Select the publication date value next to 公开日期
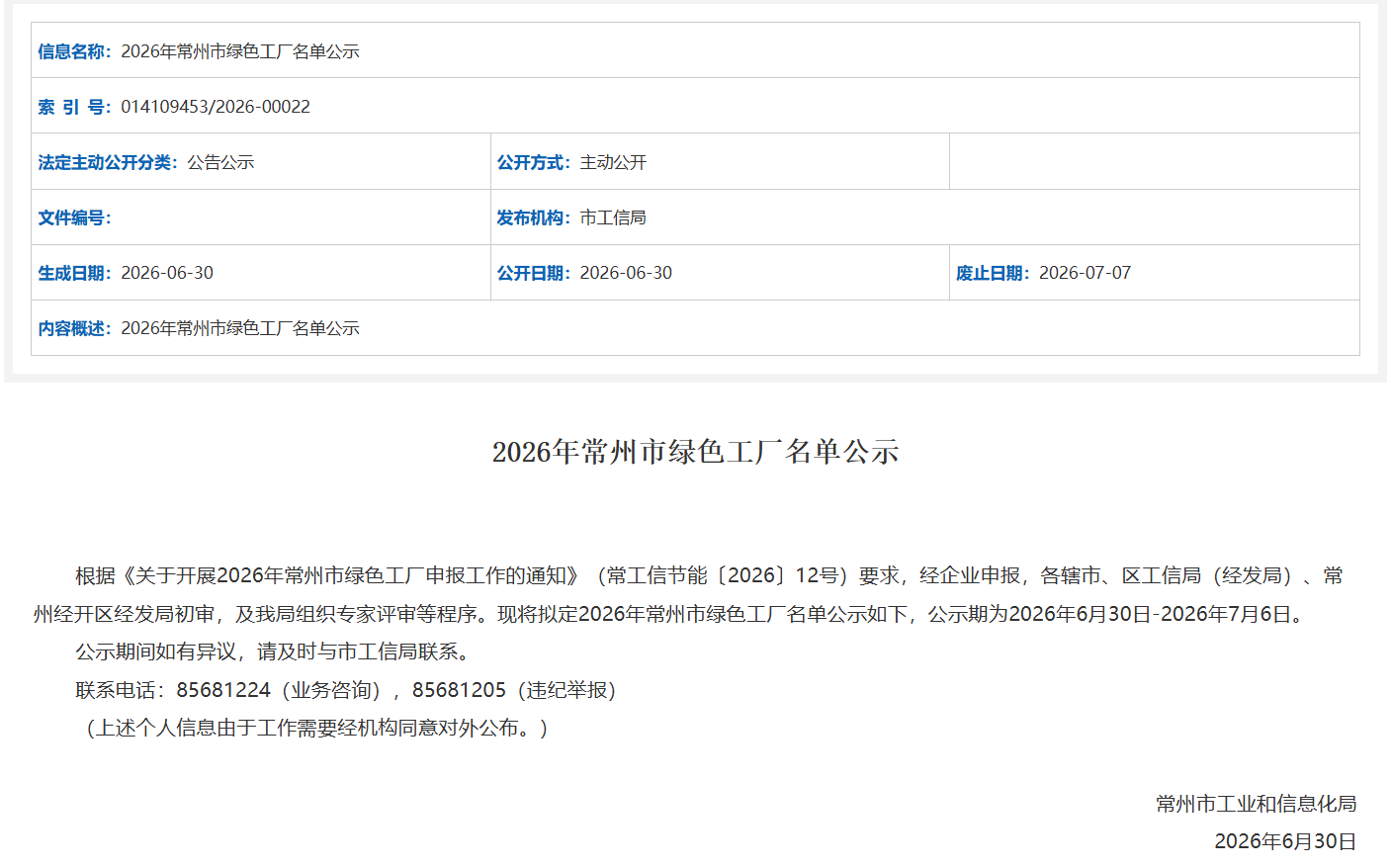This screenshot has height=868, width=1391. coord(626,273)
